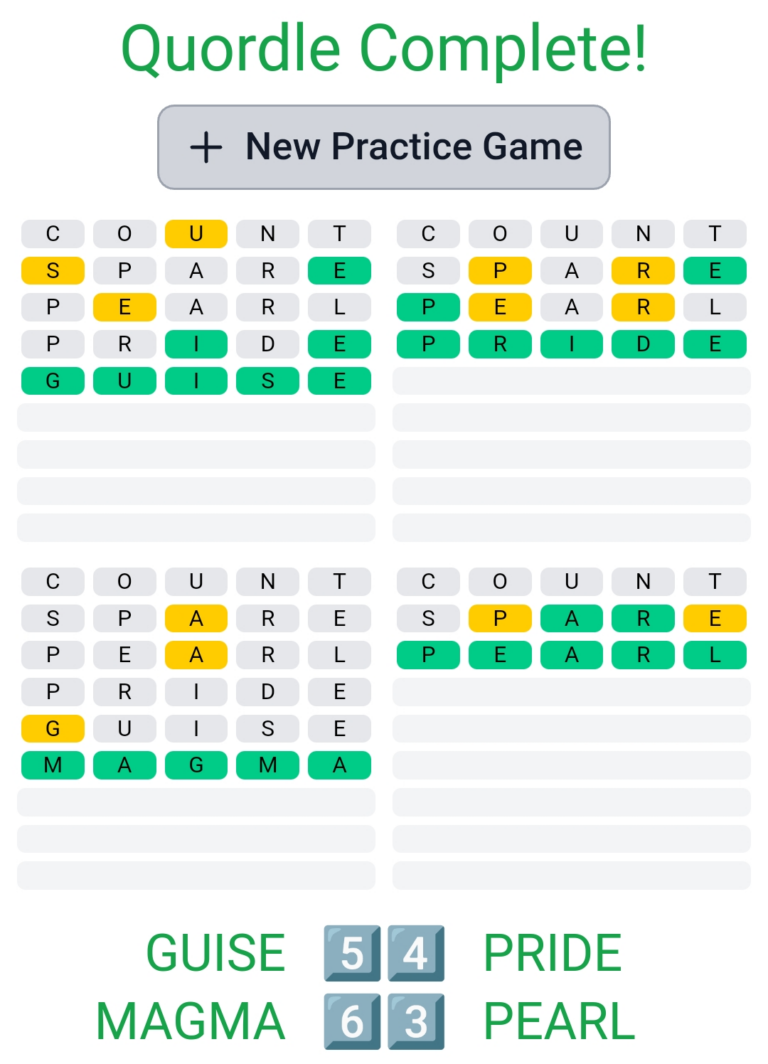This screenshot has height=1064, width=768.
Task: Click yellow S tile in top-left board
Action: 52,271
